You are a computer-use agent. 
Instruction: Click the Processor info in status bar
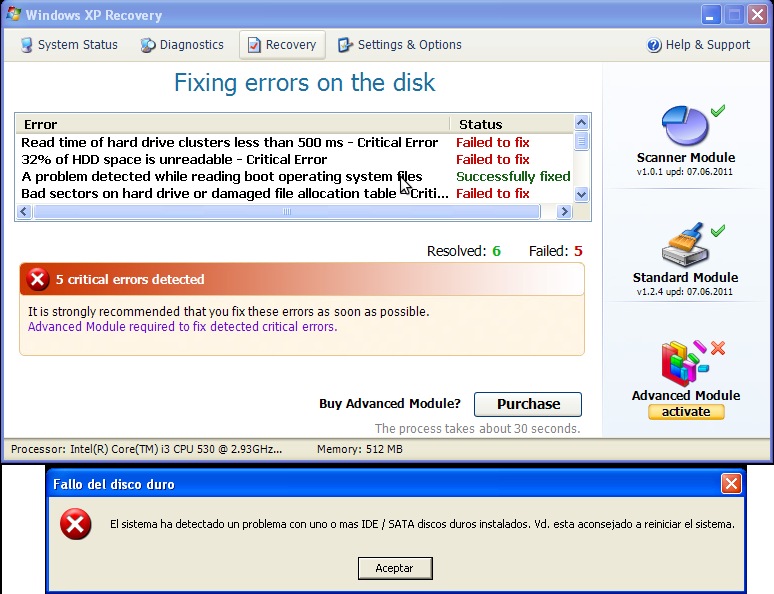[147, 449]
